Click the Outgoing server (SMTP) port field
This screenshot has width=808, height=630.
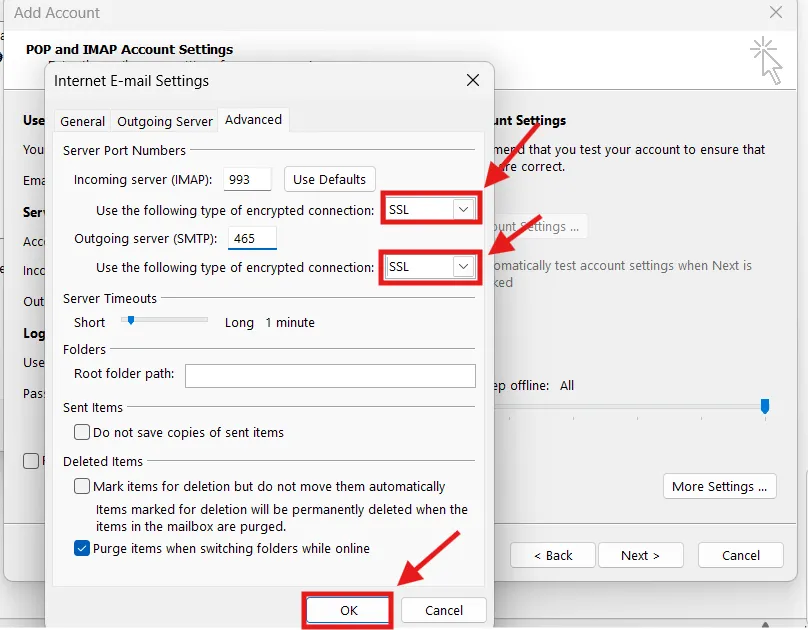pyautogui.click(x=252, y=239)
